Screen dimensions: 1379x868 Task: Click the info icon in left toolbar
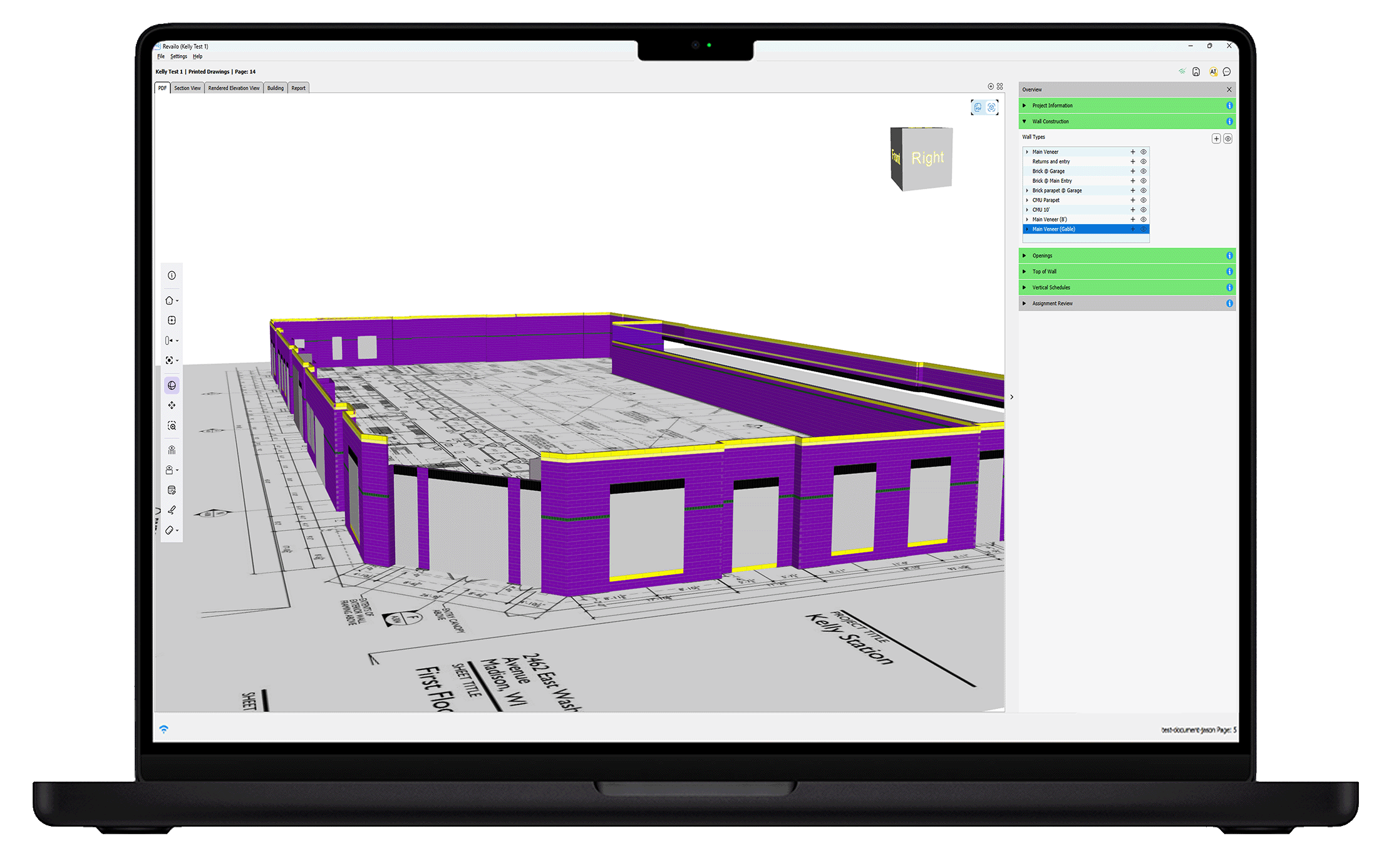coord(172,276)
